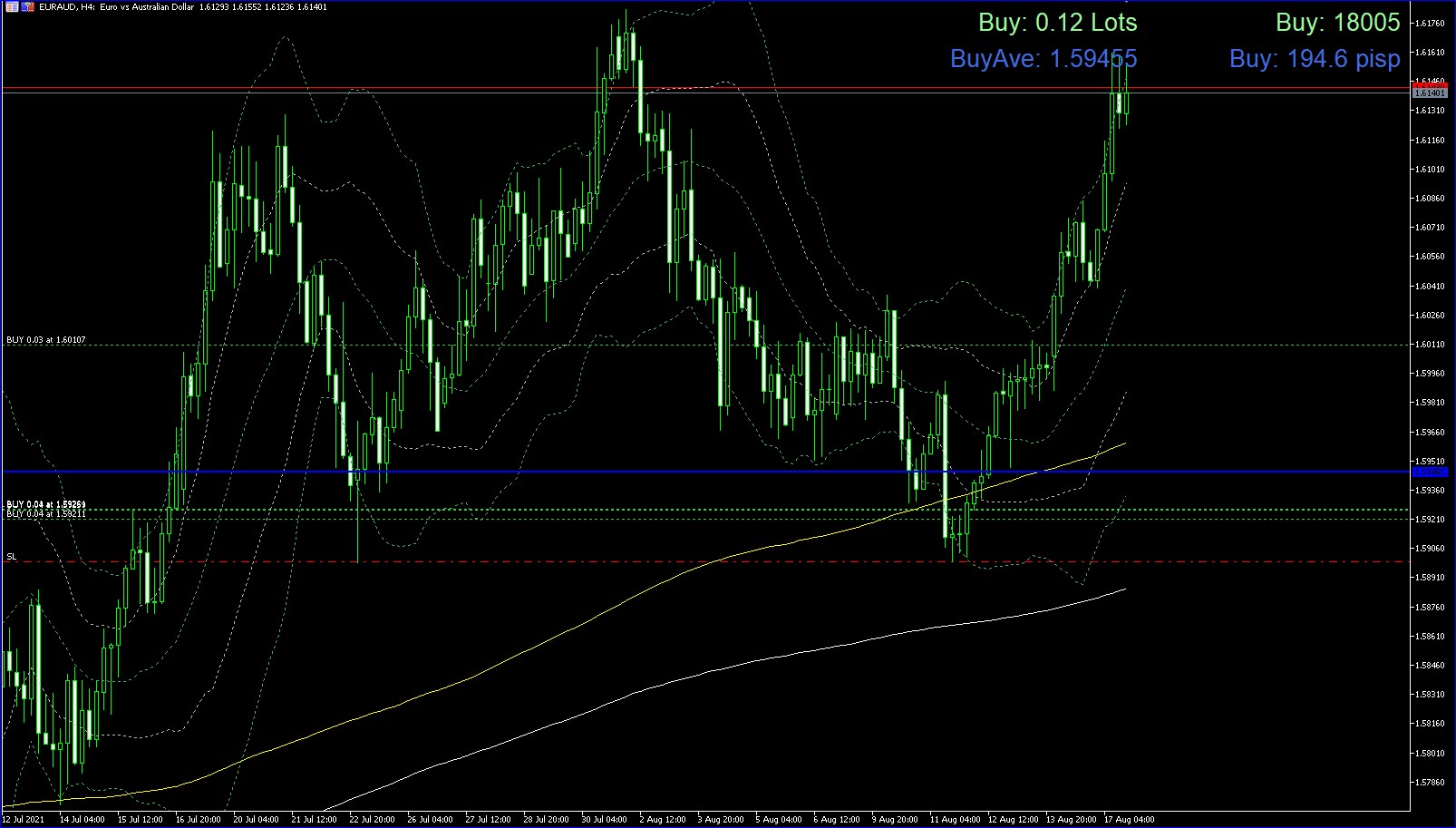Click the '28 Jul 20:00' time label

tap(546, 820)
